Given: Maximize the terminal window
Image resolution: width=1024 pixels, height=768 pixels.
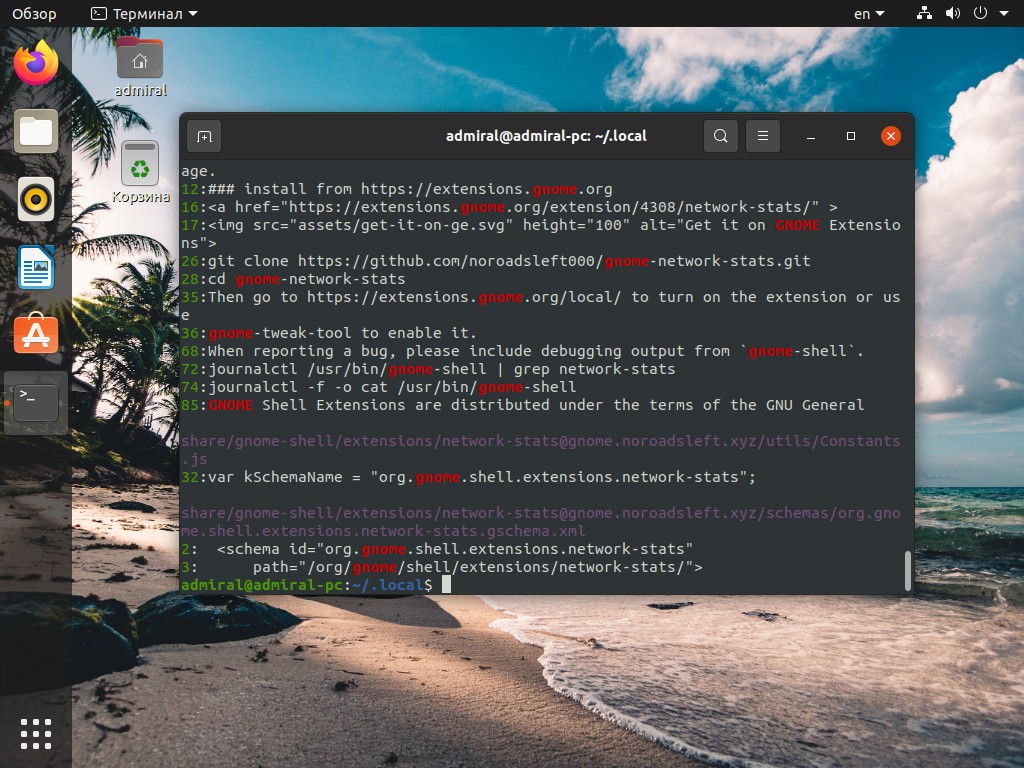Looking at the screenshot, I should tap(850, 136).
